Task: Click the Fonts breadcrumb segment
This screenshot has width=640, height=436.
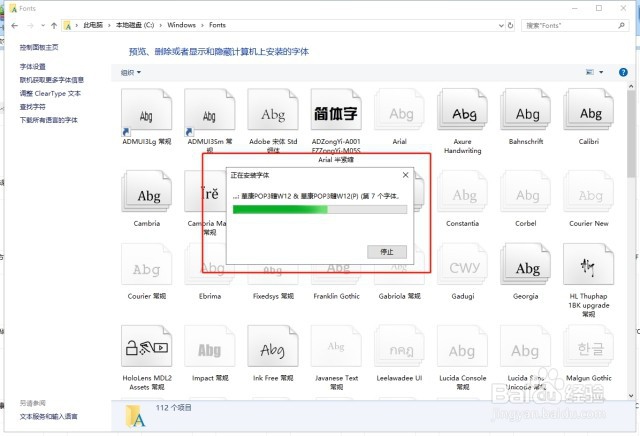Action: click(217, 25)
